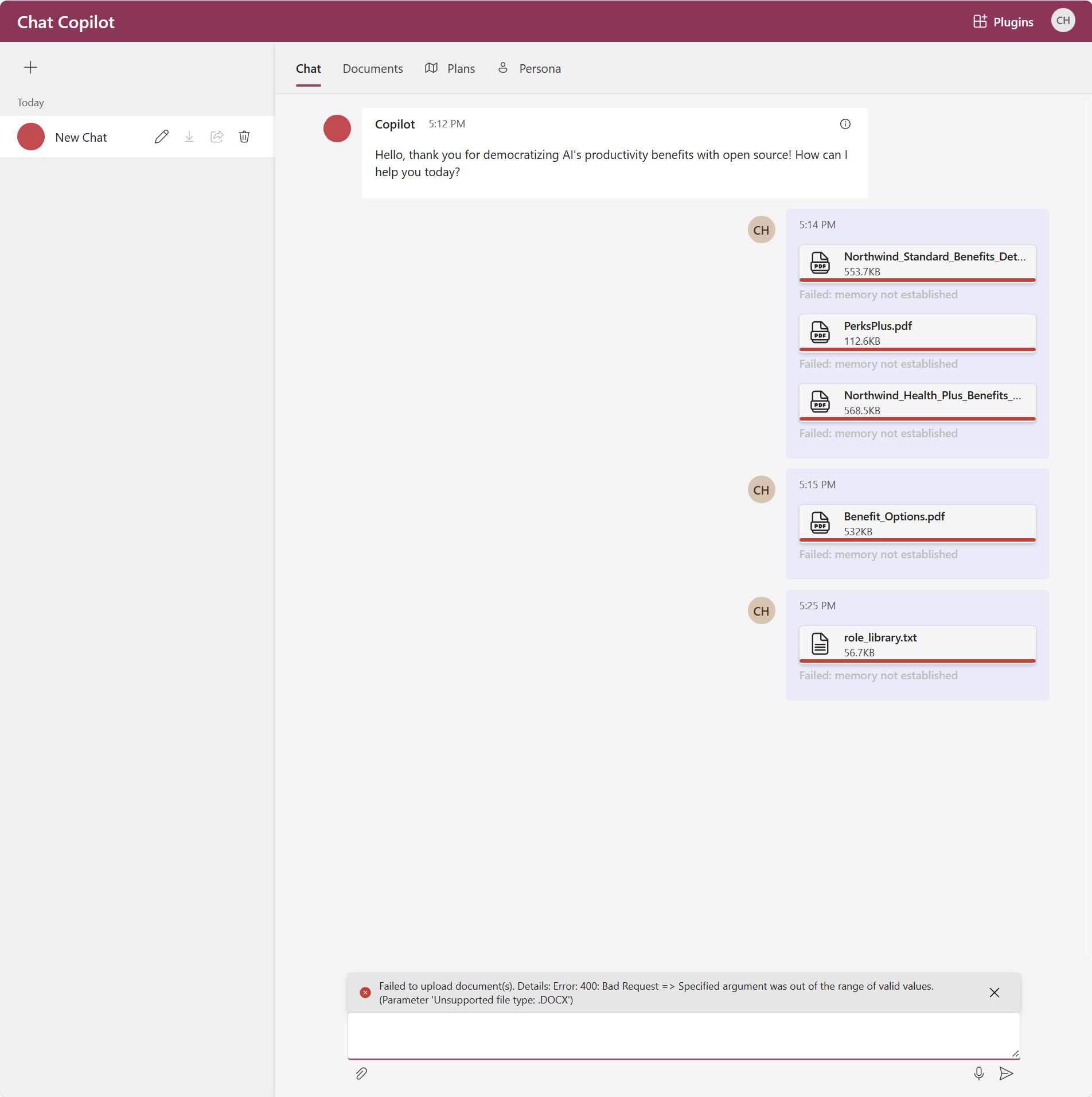This screenshot has height=1097, width=1092.
Task: Switch to the Documents tab
Action: pyautogui.click(x=373, y=68)
